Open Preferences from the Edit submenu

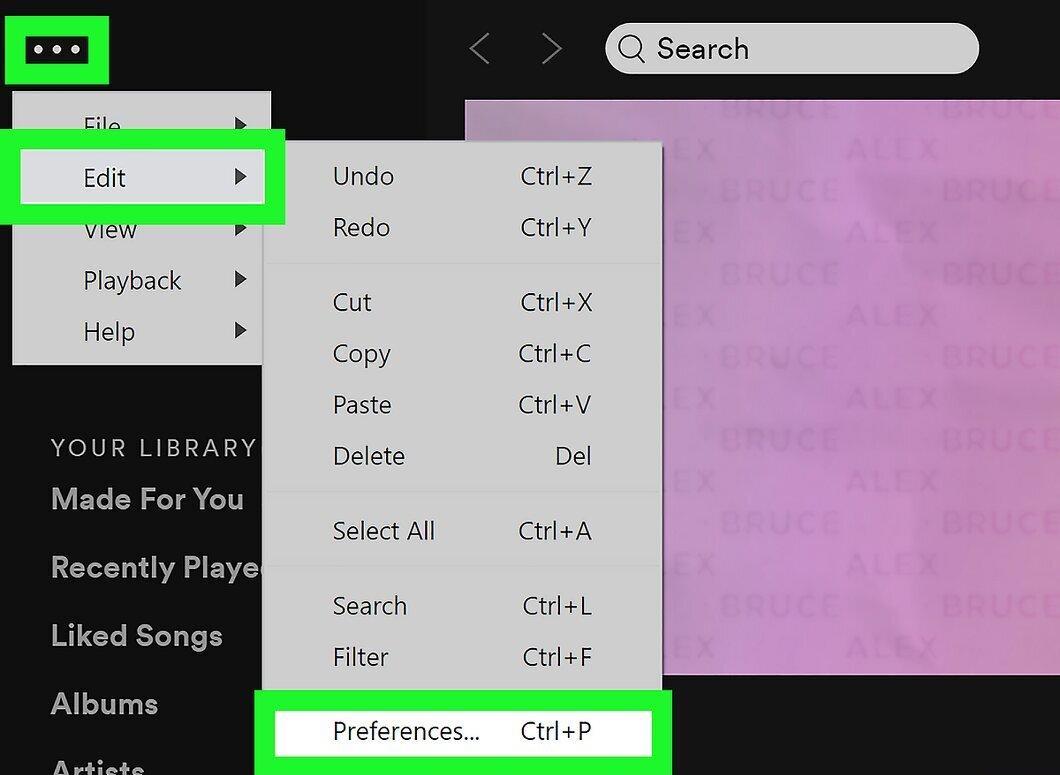point(463,732)
